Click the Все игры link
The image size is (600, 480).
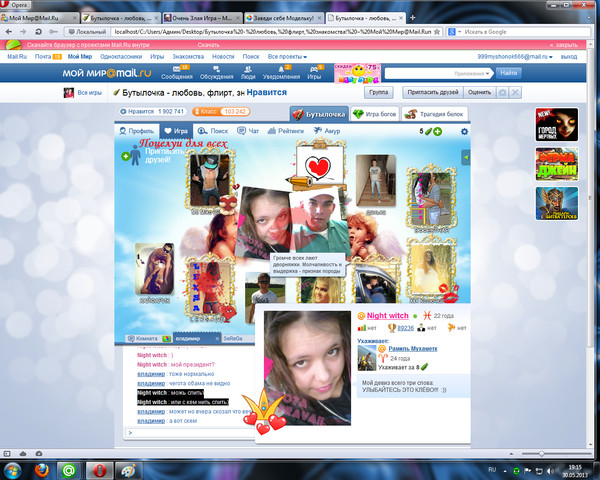(90, 93)
